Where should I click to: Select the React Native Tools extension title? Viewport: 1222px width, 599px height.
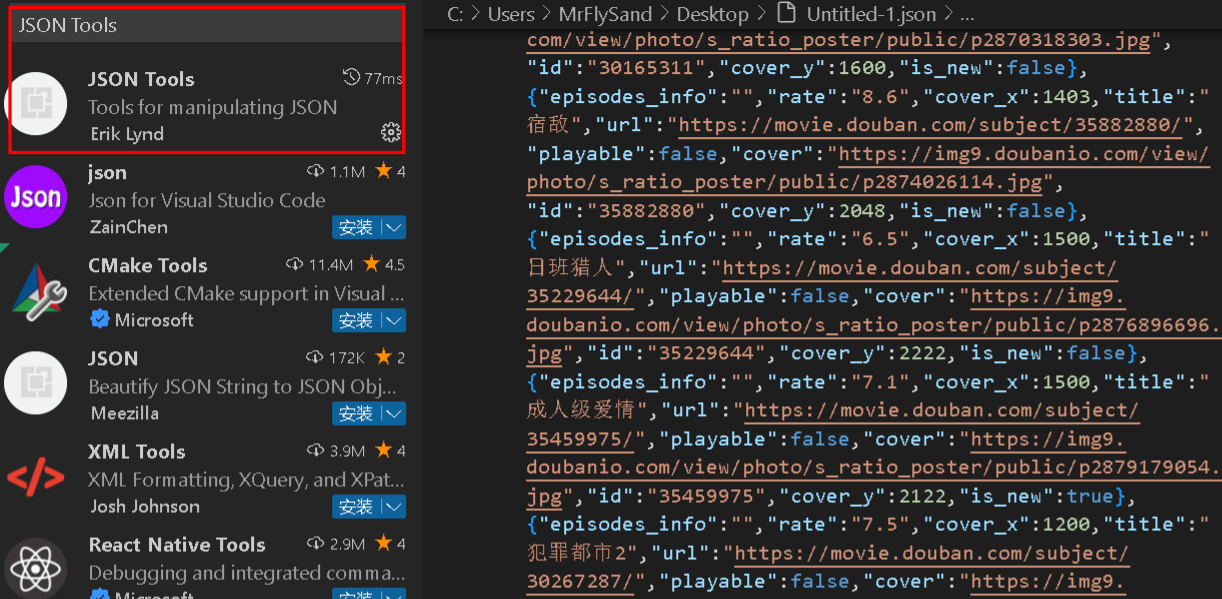tap(177, 544)
